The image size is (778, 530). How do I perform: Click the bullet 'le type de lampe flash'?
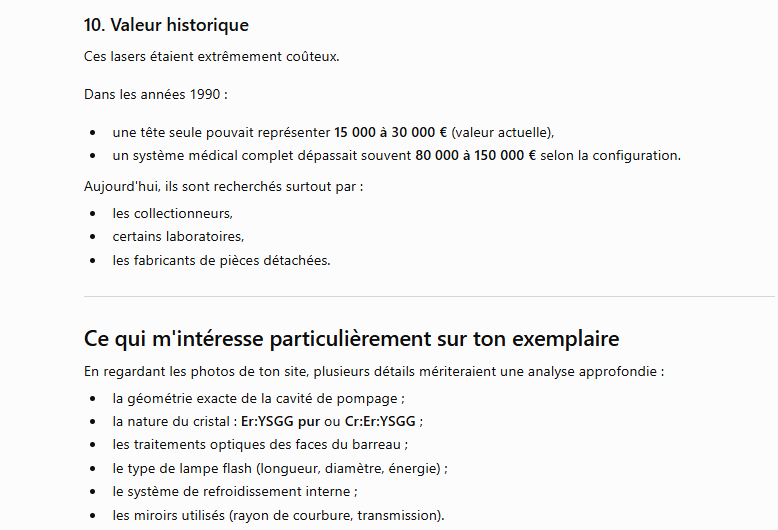tap(280, 468)
